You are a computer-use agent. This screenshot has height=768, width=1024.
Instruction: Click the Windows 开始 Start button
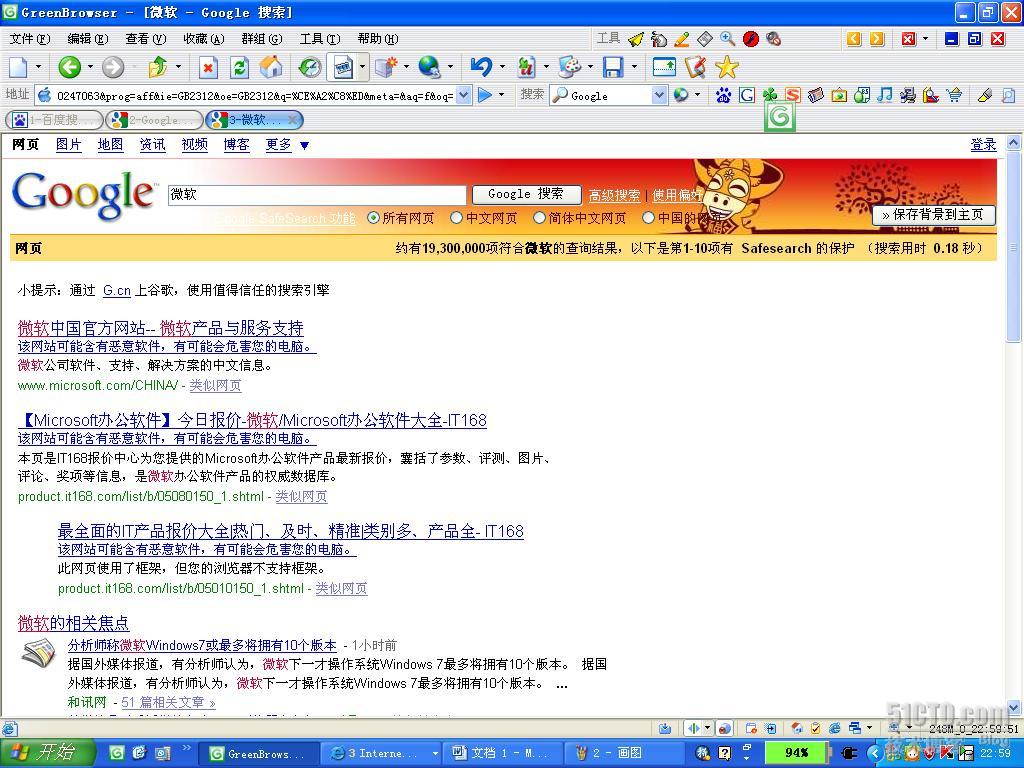[x=46, y=752]
